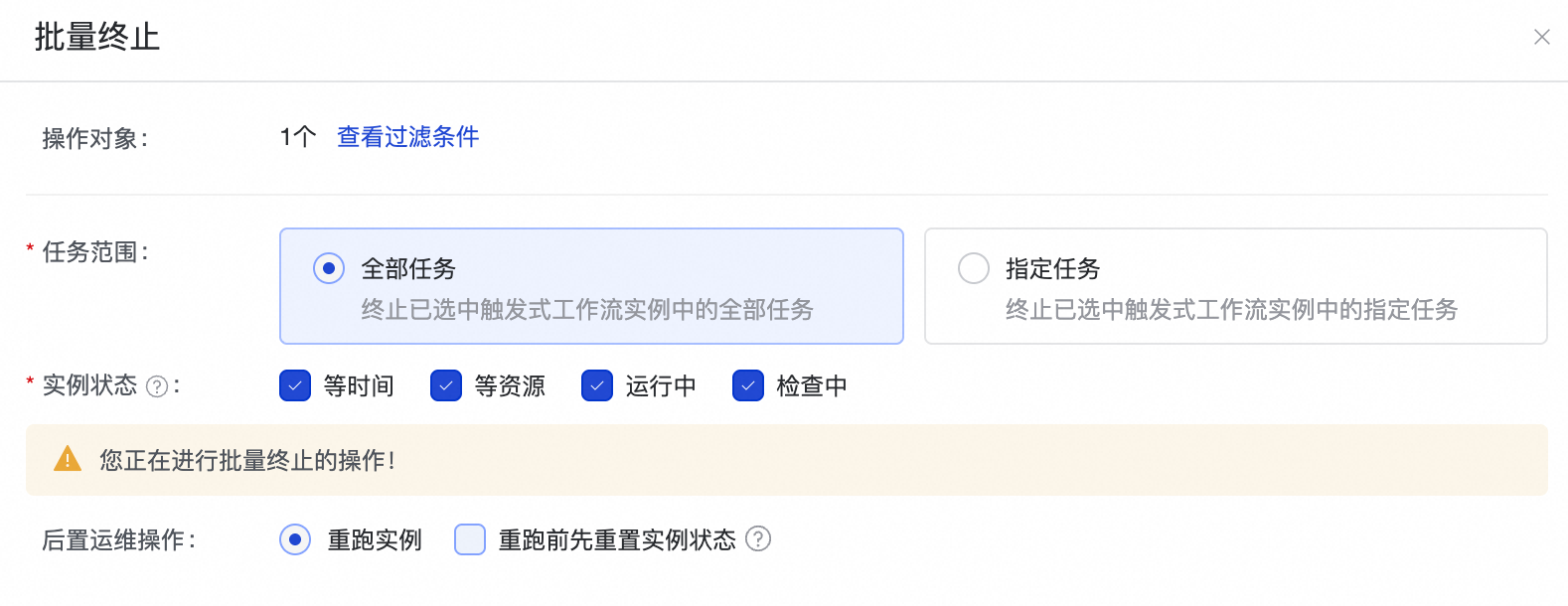Uncheck the 运行中 checkbox
1568x606 pixels.
[597, 385]
